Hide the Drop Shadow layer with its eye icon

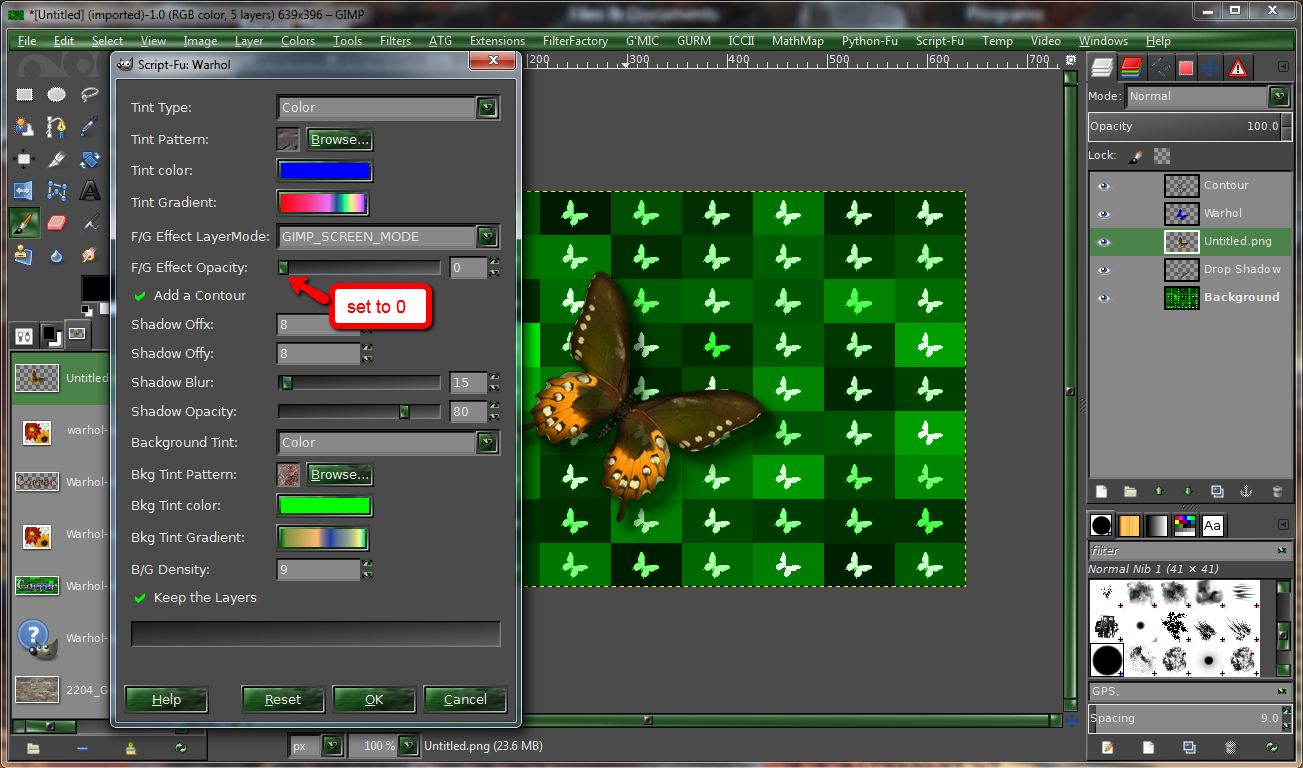[1103, 270]
